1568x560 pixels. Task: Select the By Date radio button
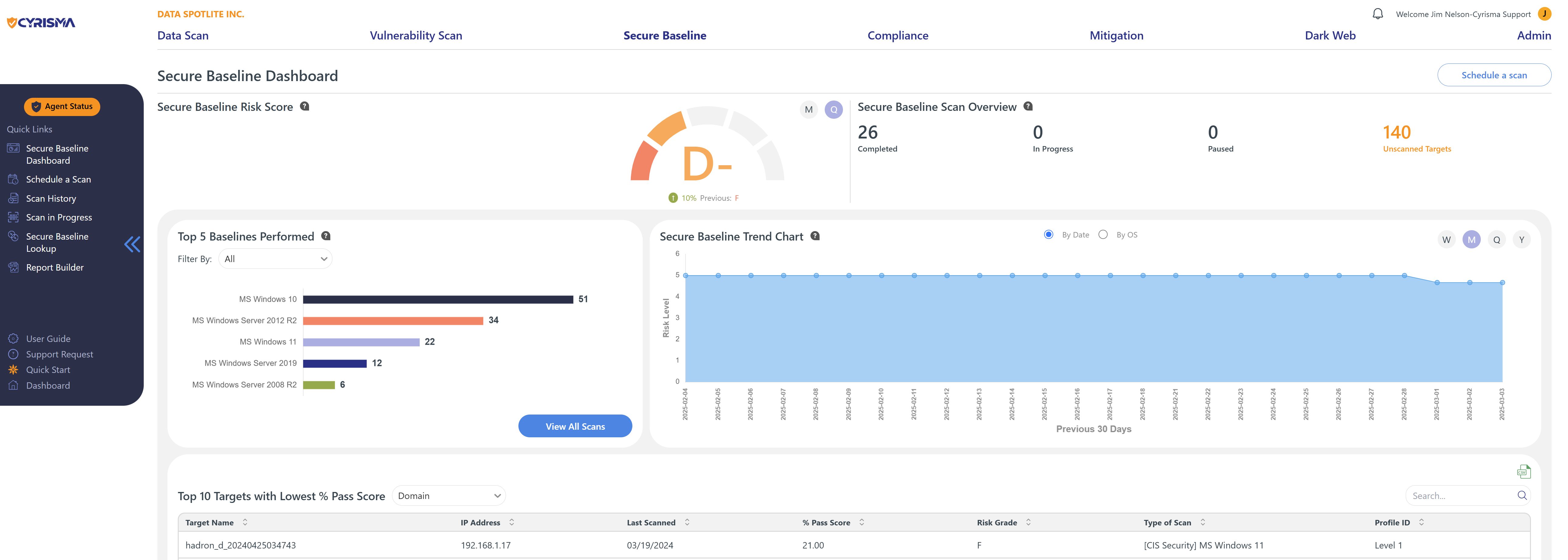[1049, 235]
